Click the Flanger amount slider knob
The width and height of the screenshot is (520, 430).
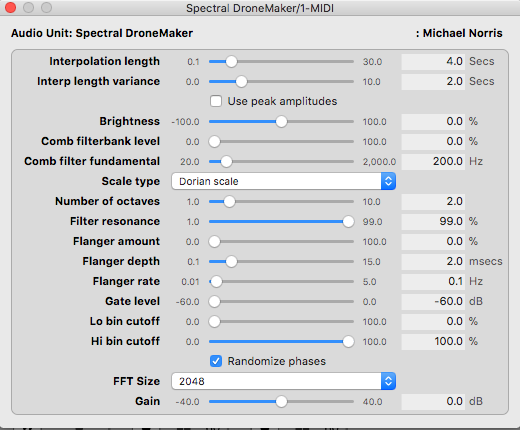(x=214, y=241)
